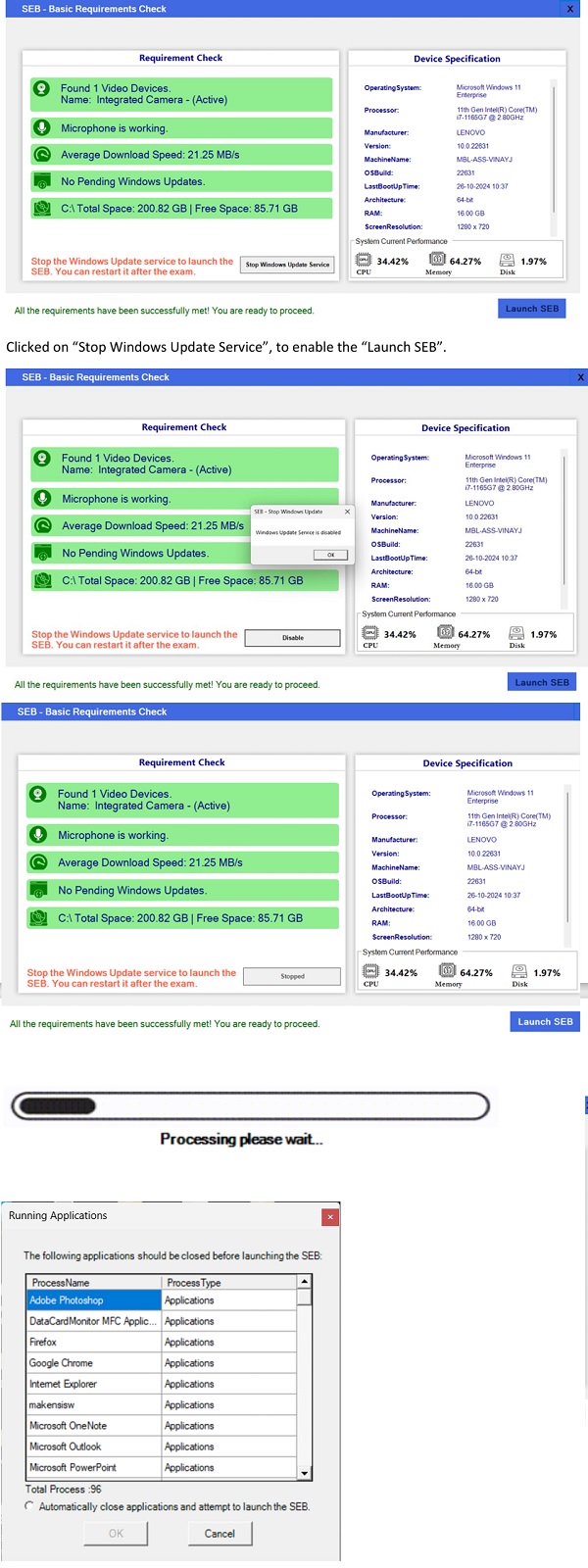Image resolution: width=588 pixels, height=1568 pixels.
Task: Click download speed icon in window showing Disable button
Action: coord(42,525)
